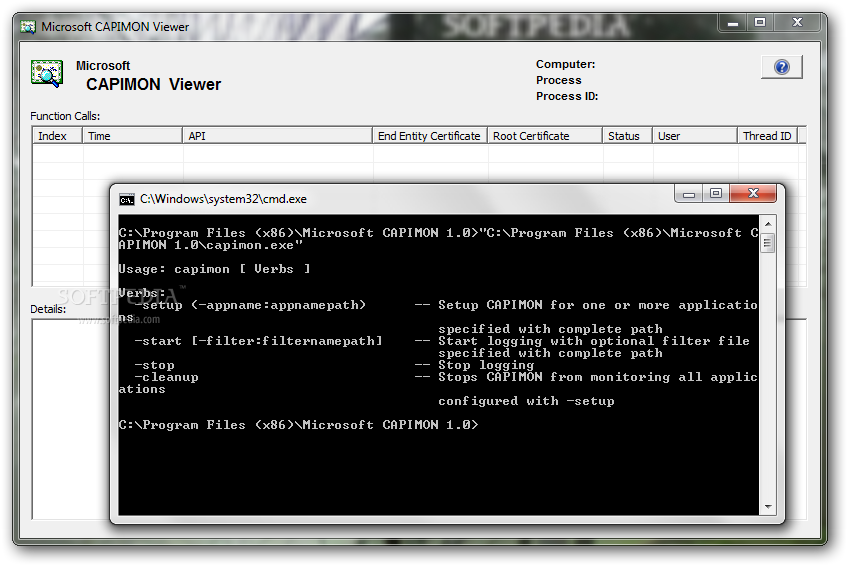Sort by Root Certificate column header
Screen dimensions: 848x566
[x=545, y=136]
